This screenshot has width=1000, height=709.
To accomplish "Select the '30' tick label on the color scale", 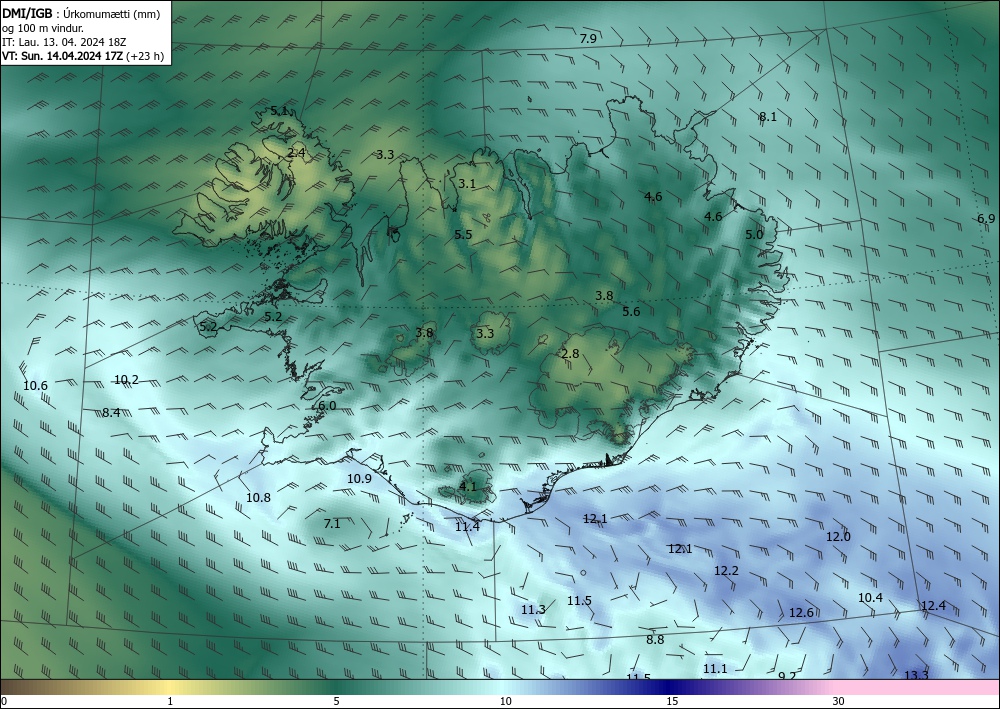I will coord(839,702).
